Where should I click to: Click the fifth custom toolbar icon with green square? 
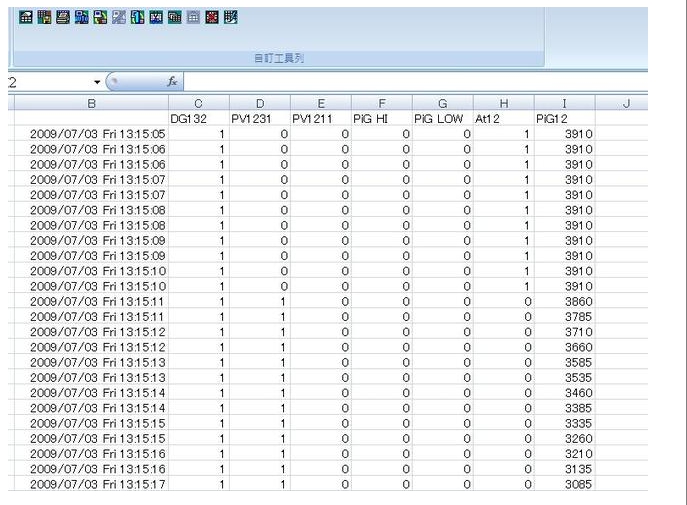point(100,18)
